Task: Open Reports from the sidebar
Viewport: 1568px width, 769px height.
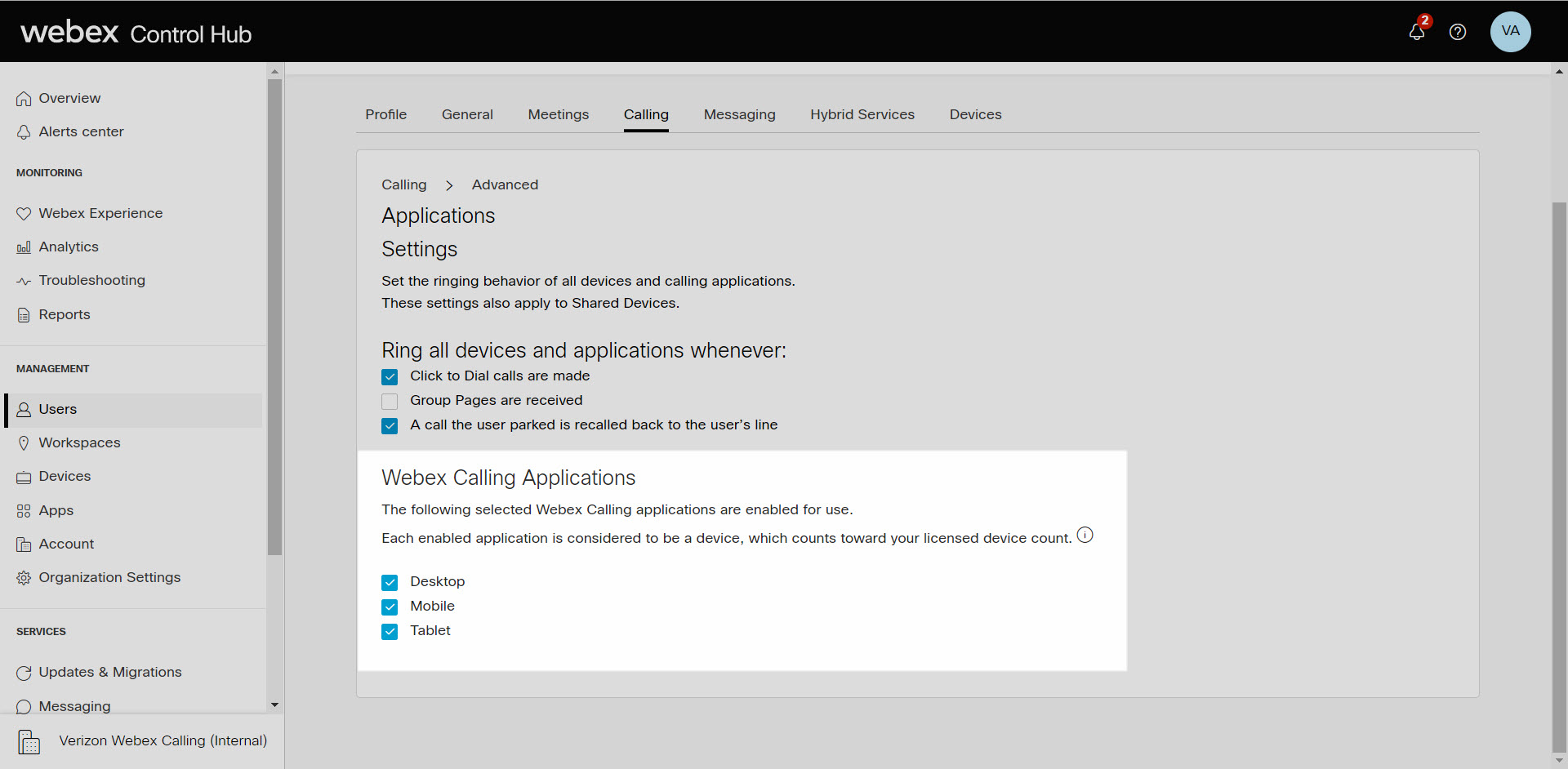Action: tap(64, 314)
